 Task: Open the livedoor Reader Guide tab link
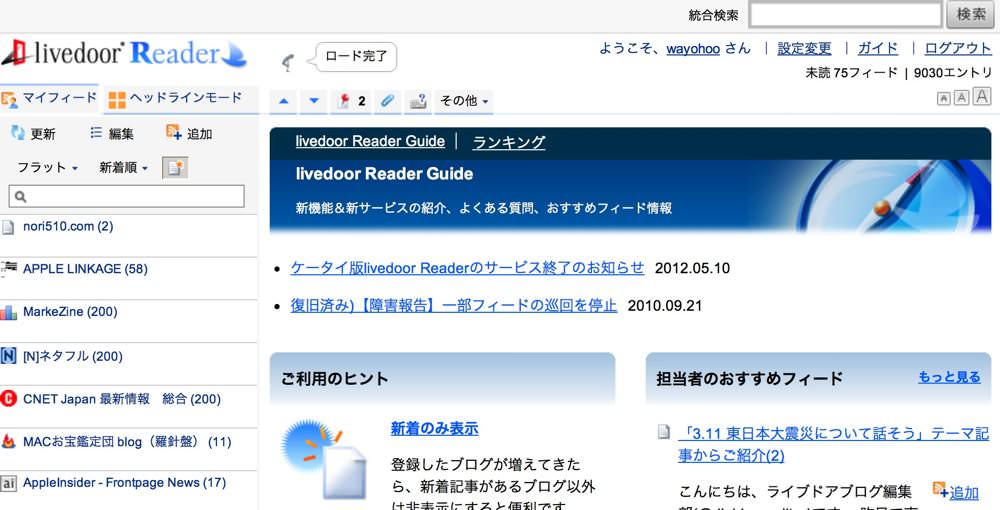point(370,142)
